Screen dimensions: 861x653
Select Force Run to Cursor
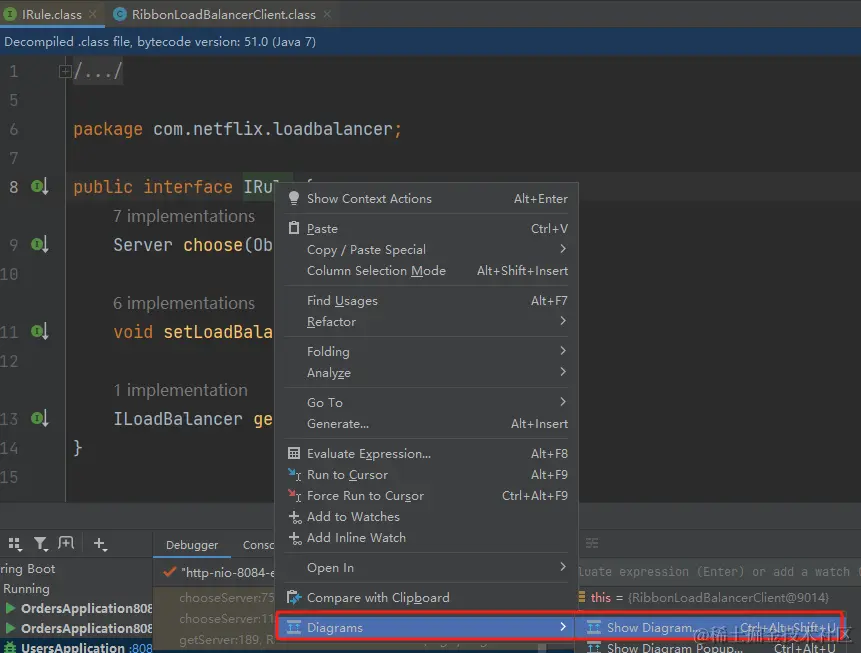(x=426, y=496)
